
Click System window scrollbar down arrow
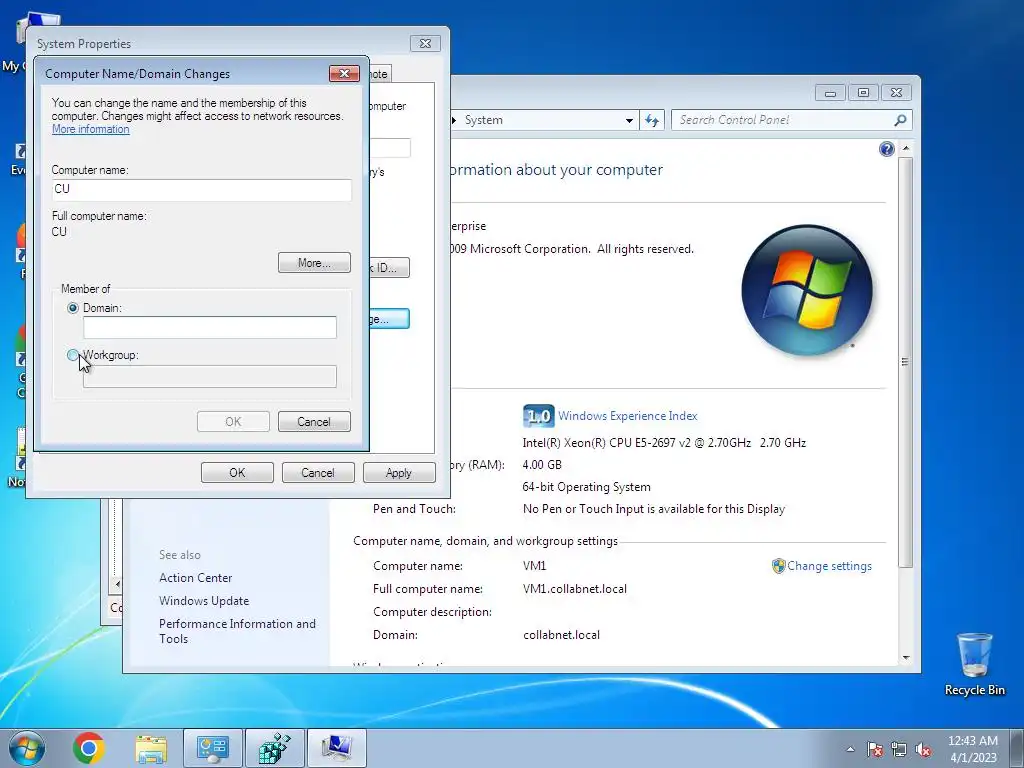click(x=906, y=658)
